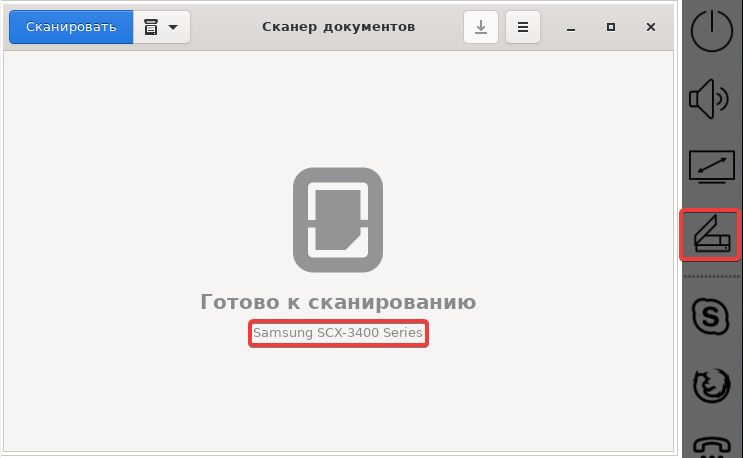Image resolution: width=743 pixels, height=458 pixels.
Task: Open the volume speaker icon
Action: click(711, 99)
